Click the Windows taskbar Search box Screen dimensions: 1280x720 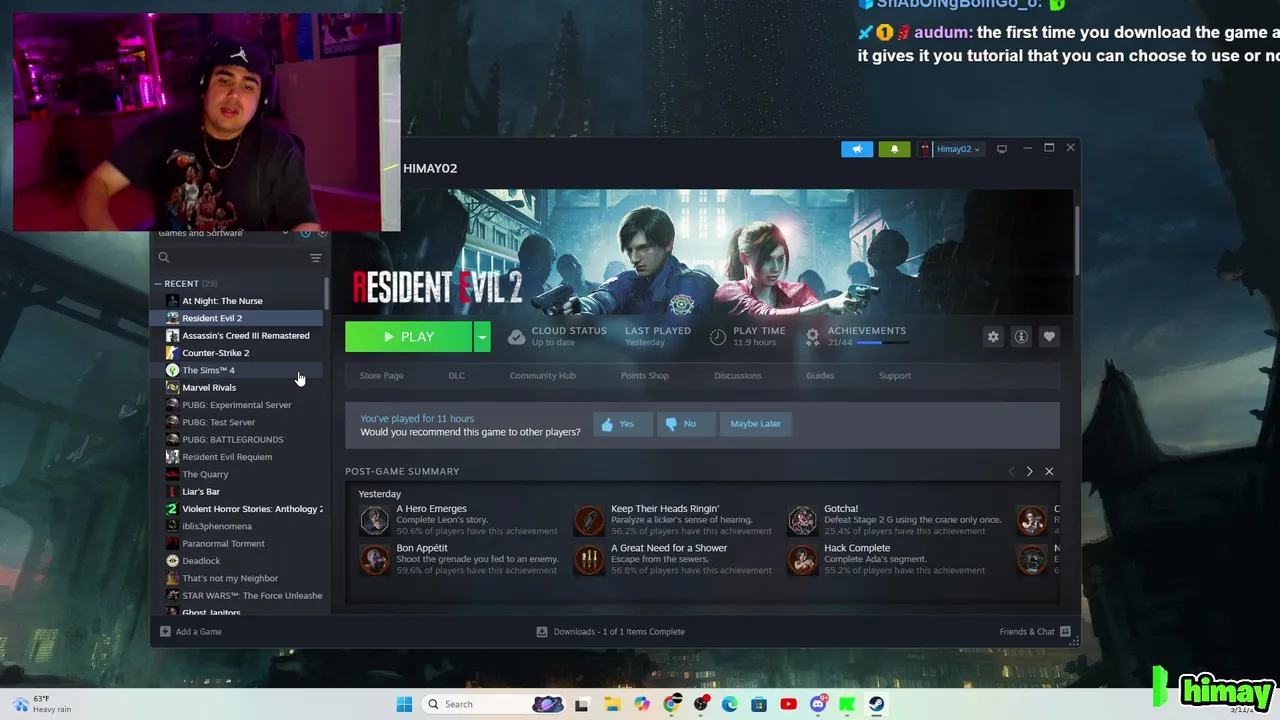pyautogui.click(x=492, y=704)
